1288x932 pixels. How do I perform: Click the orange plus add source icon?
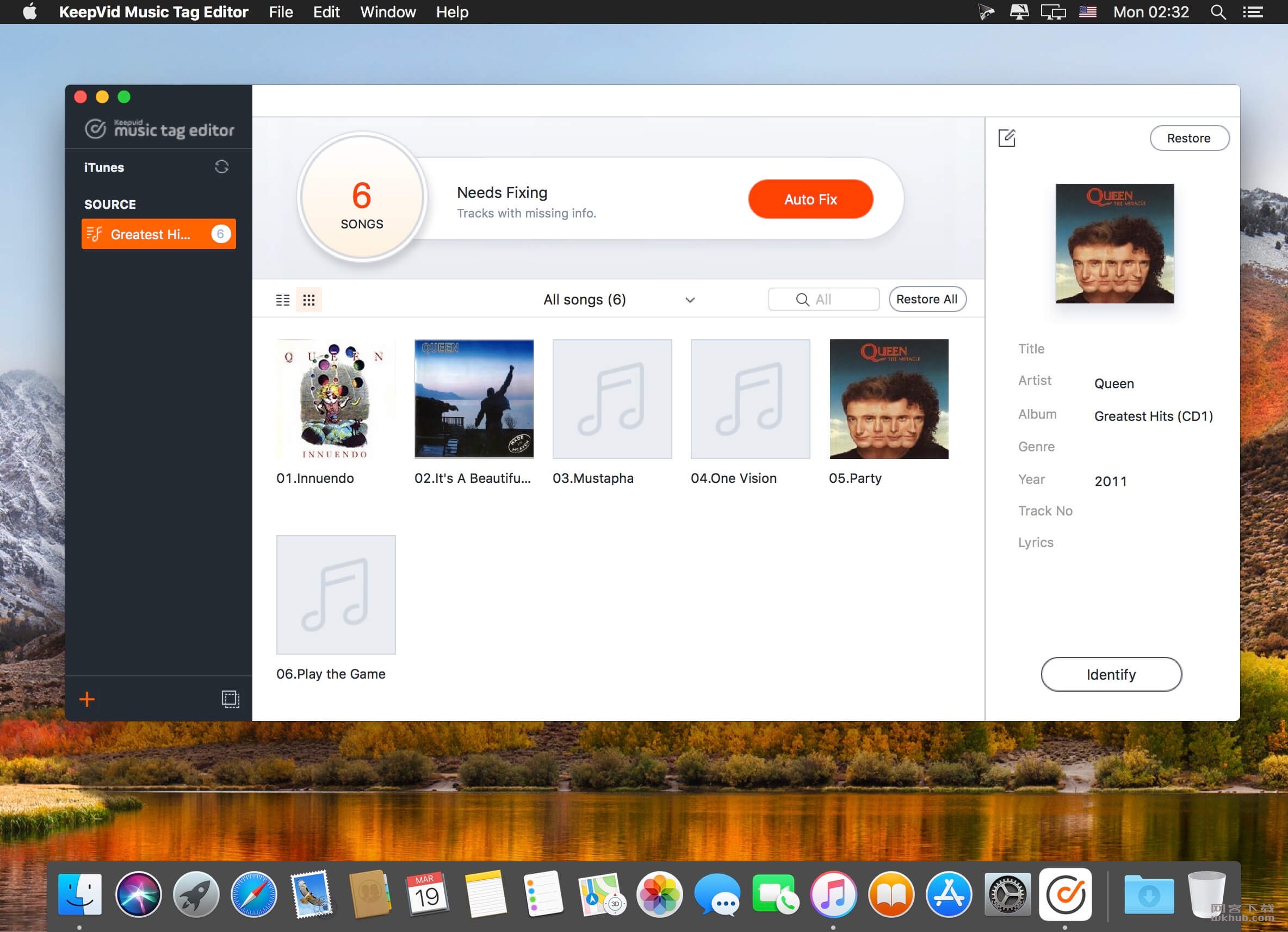click(x=87, y=699)
